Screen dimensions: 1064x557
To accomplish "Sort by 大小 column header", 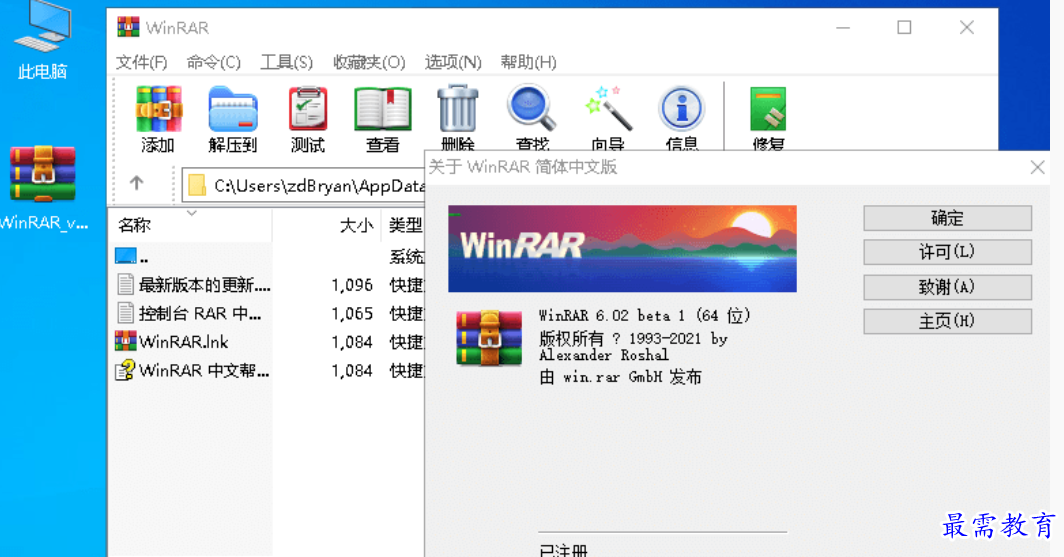I will pos(327,225).
